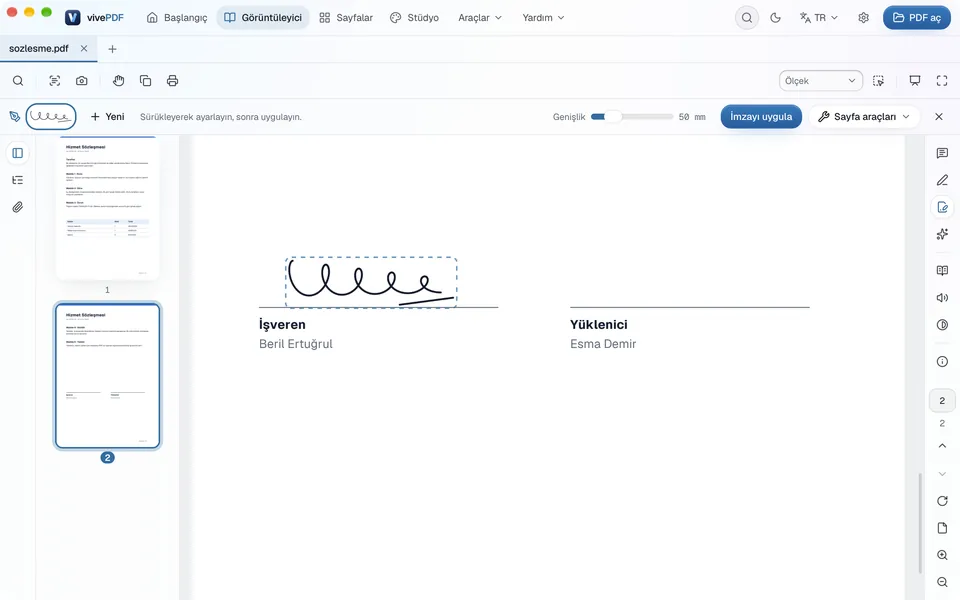
Task: Open the reading mode book icon
Action: [x=942, y=271]
